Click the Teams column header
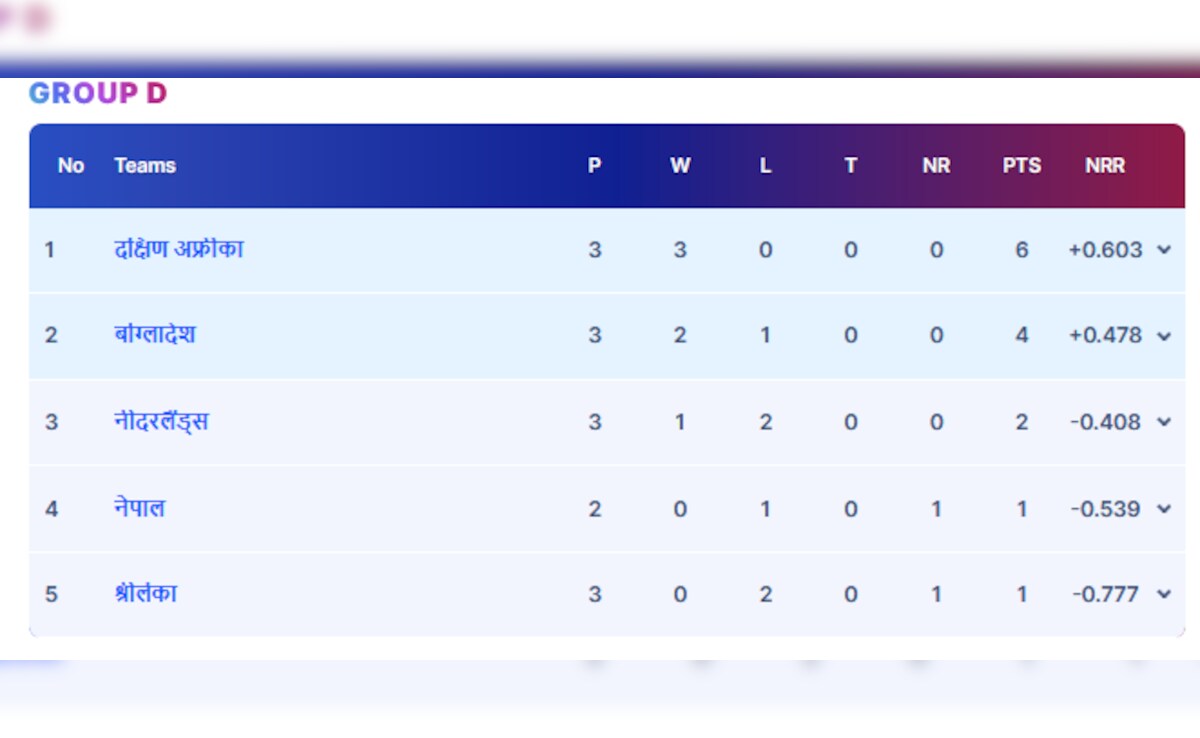The height and width of the screenshot is (738, 1200). 145,166
